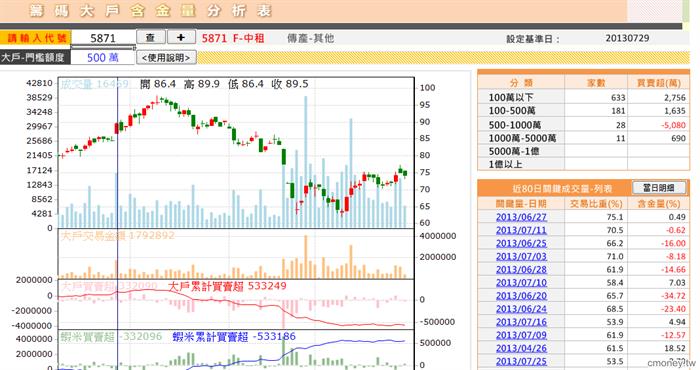Click the 成交量 volume chart label
Screen dimensions: 700x370
pyautogui.click(x=94, y=84)
